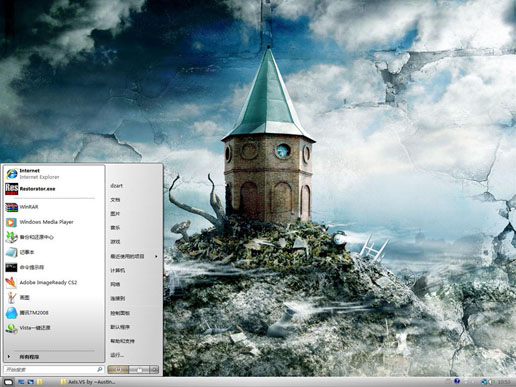The width and height of the screenshot is (516, 387).
Task: Expand the recently used items submenu
Action: point(134,256)
